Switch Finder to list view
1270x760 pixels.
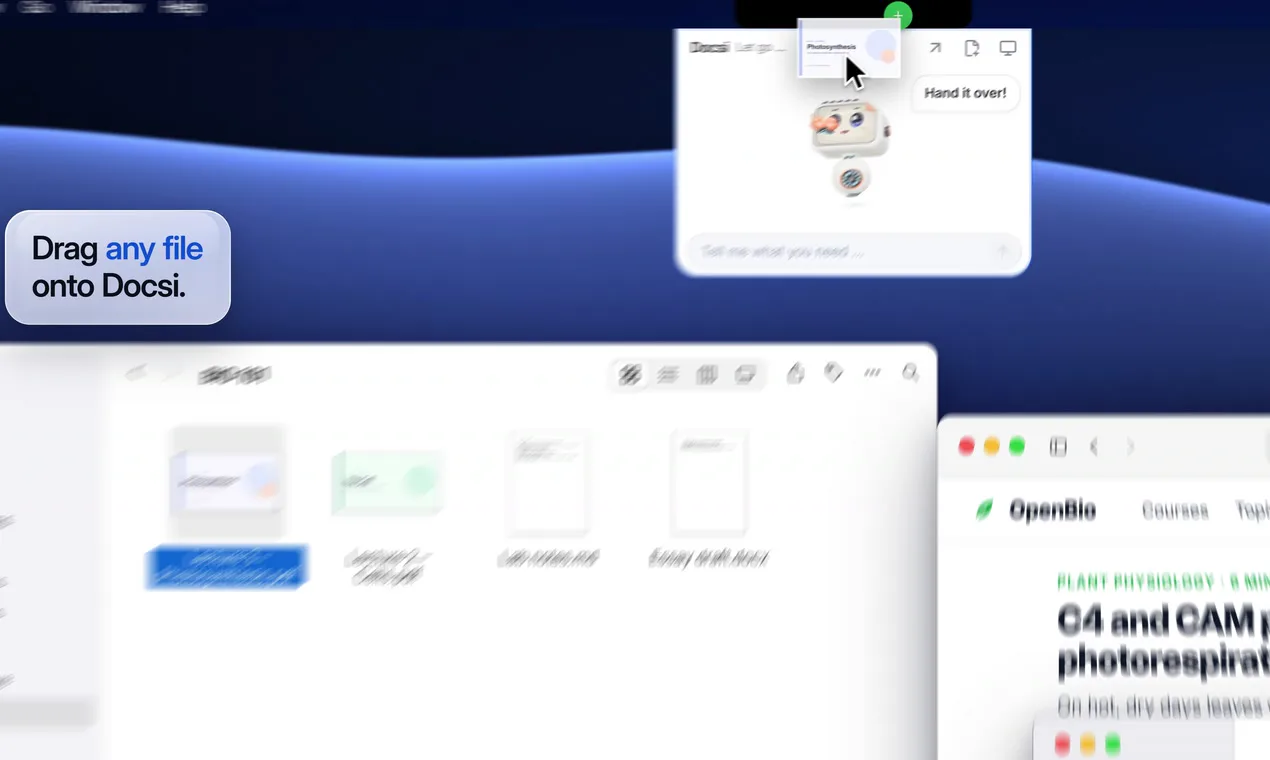tap(668, 375)
